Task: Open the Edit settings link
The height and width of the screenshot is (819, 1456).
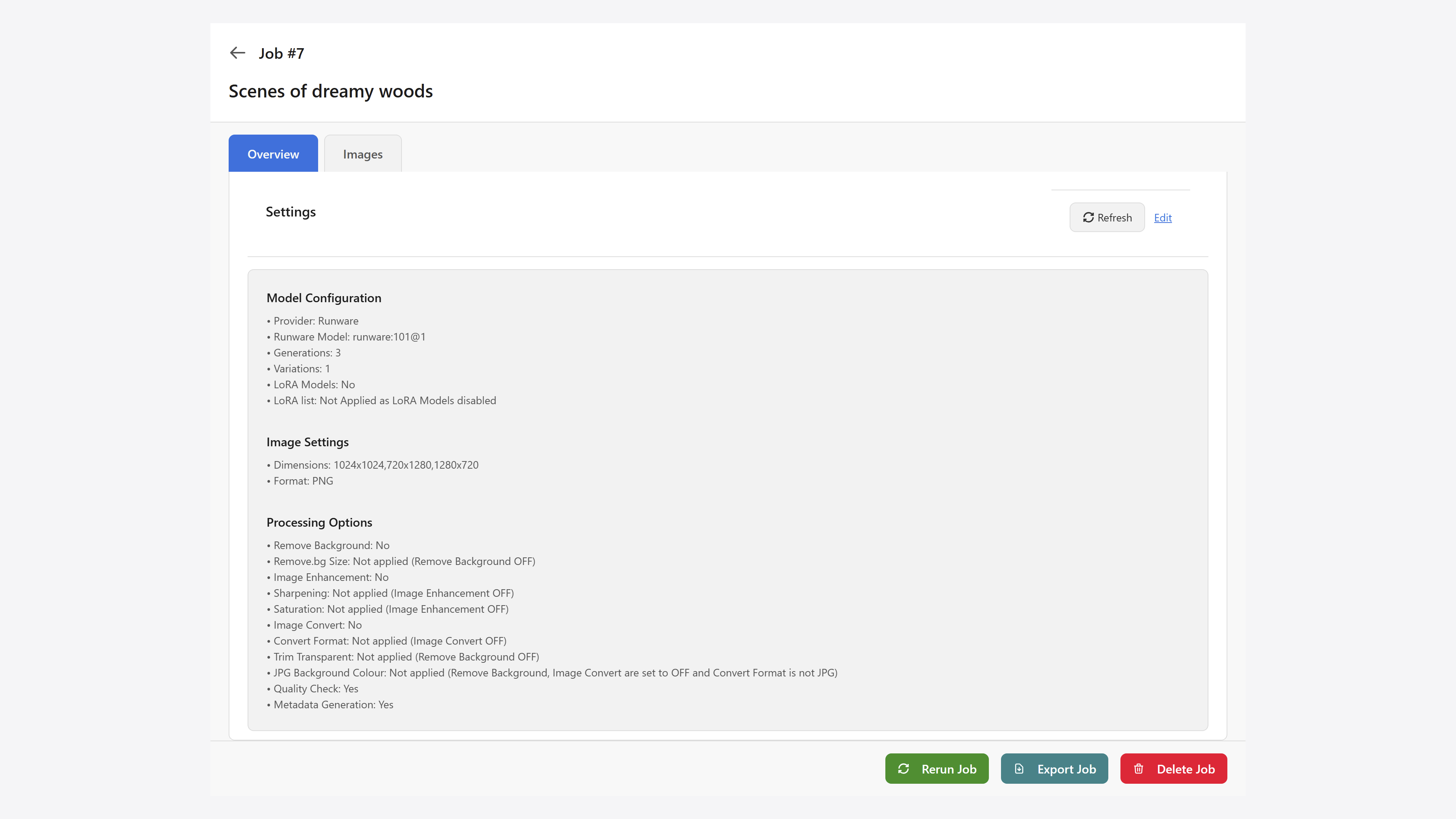Action: point(1163,218)
